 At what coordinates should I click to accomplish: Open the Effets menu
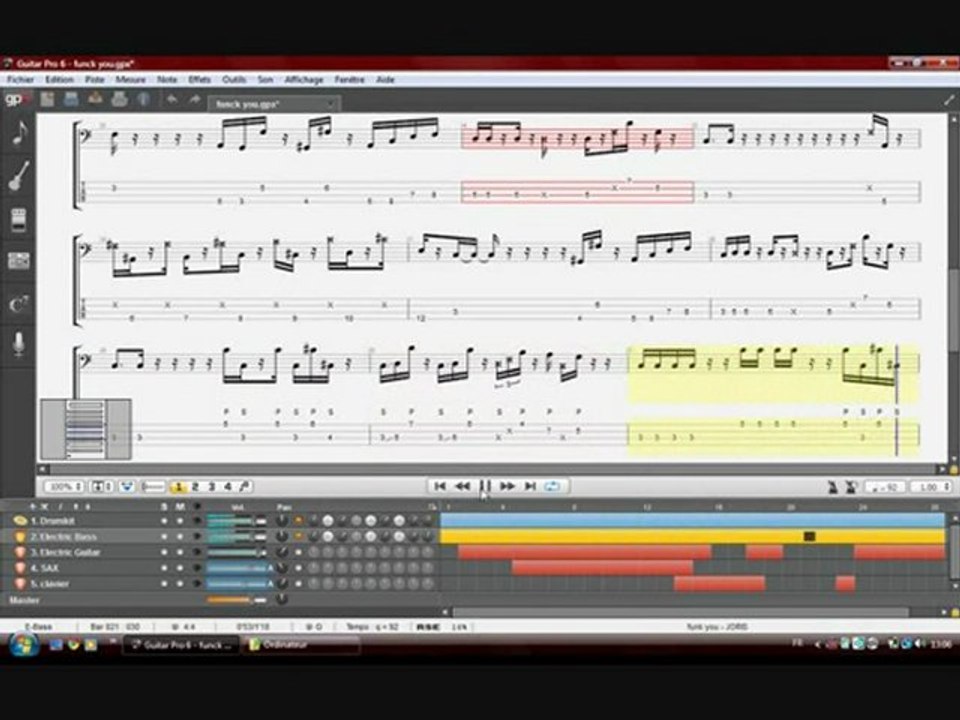click(200, 80)
